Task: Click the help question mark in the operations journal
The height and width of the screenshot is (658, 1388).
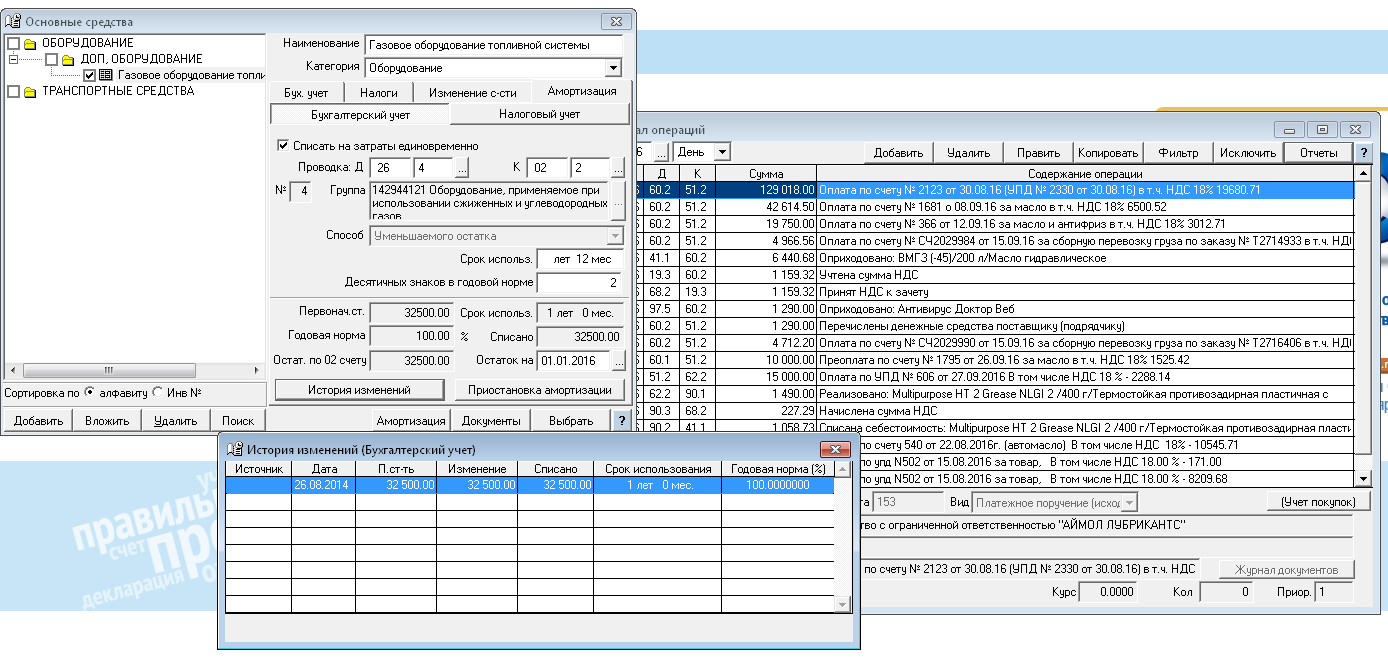Action: [x=1363, y=153]
